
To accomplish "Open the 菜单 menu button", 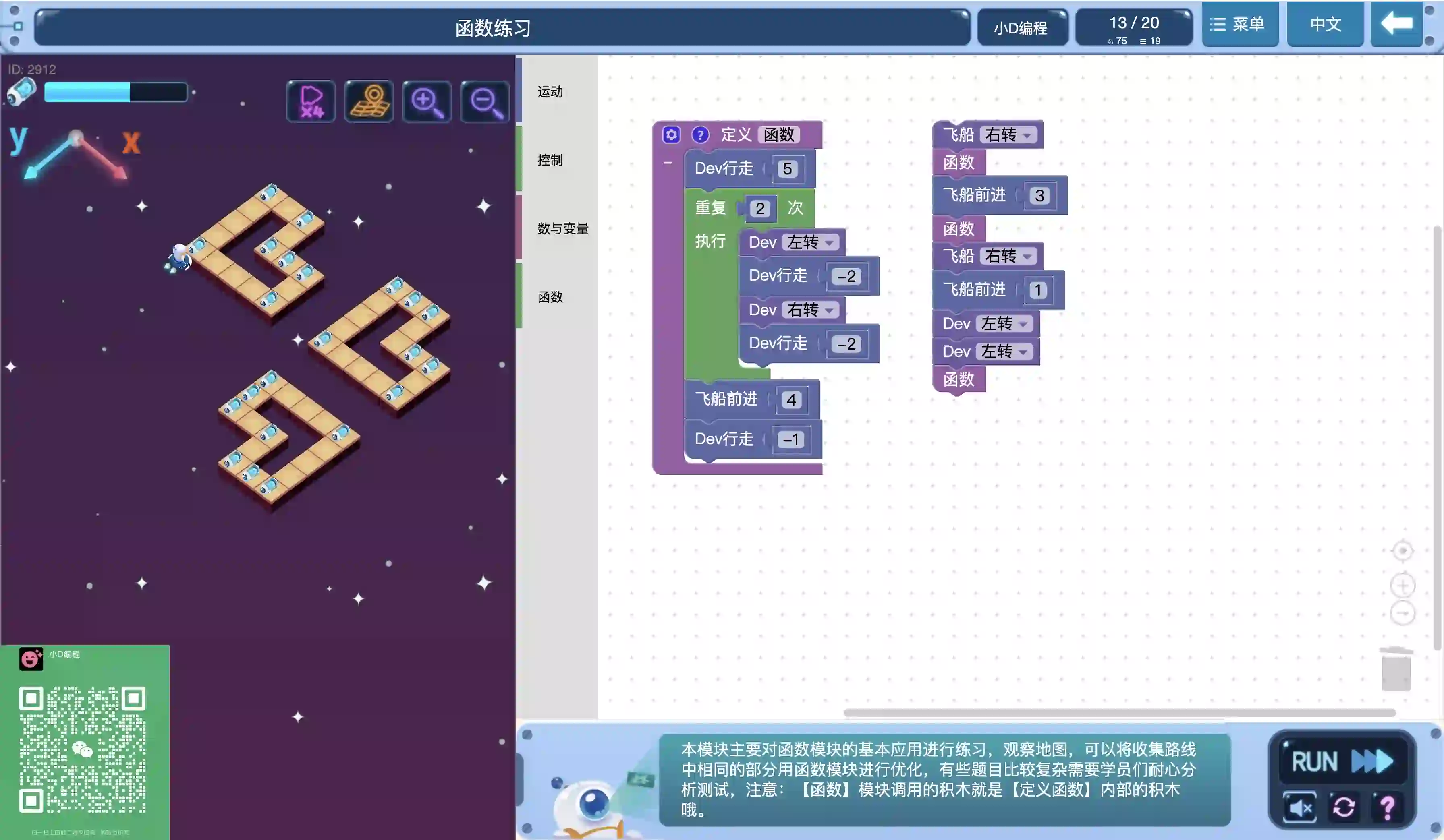I will click(x=1239, y=24).
